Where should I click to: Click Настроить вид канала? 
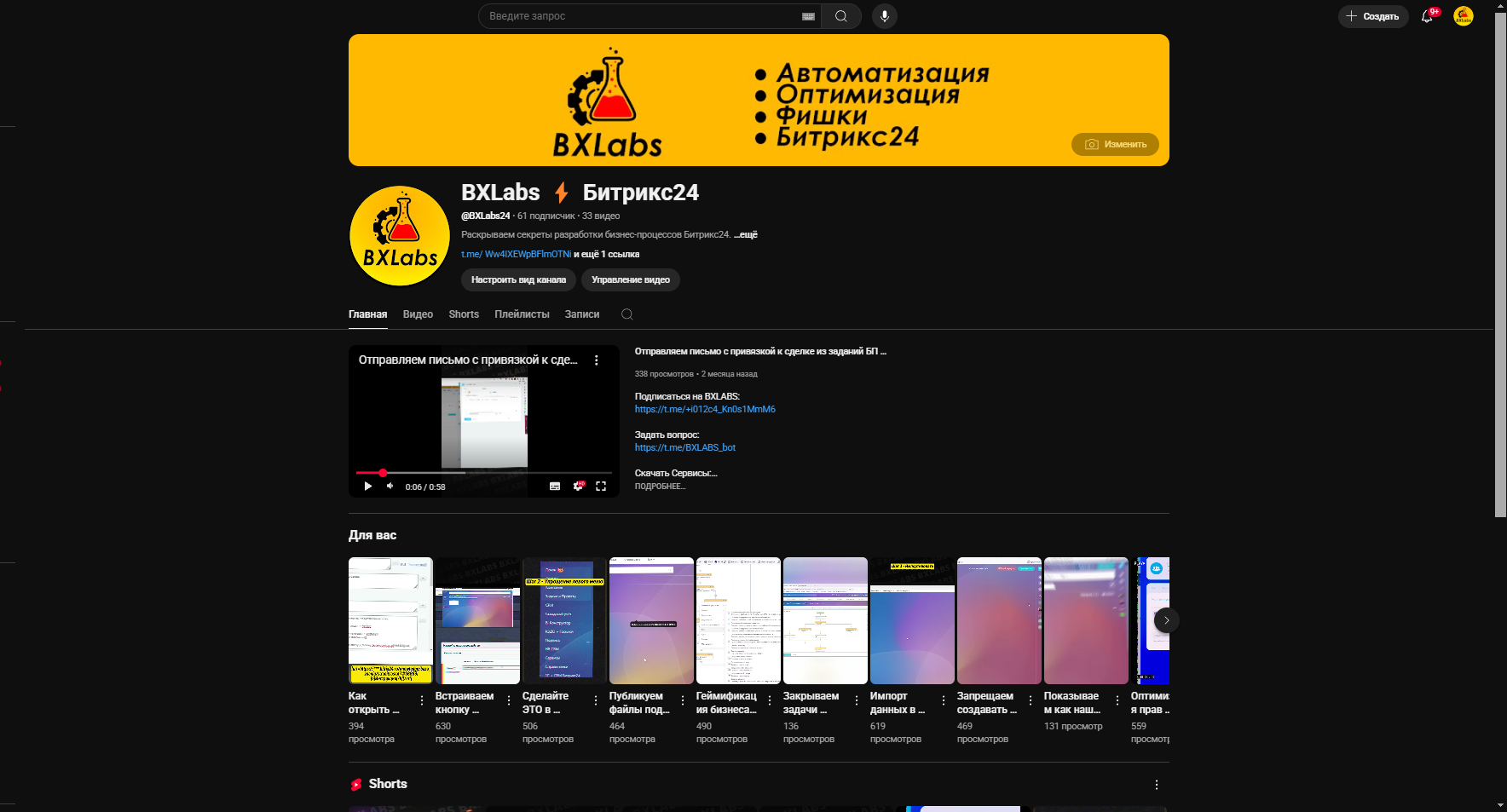[x=518, y=279]
